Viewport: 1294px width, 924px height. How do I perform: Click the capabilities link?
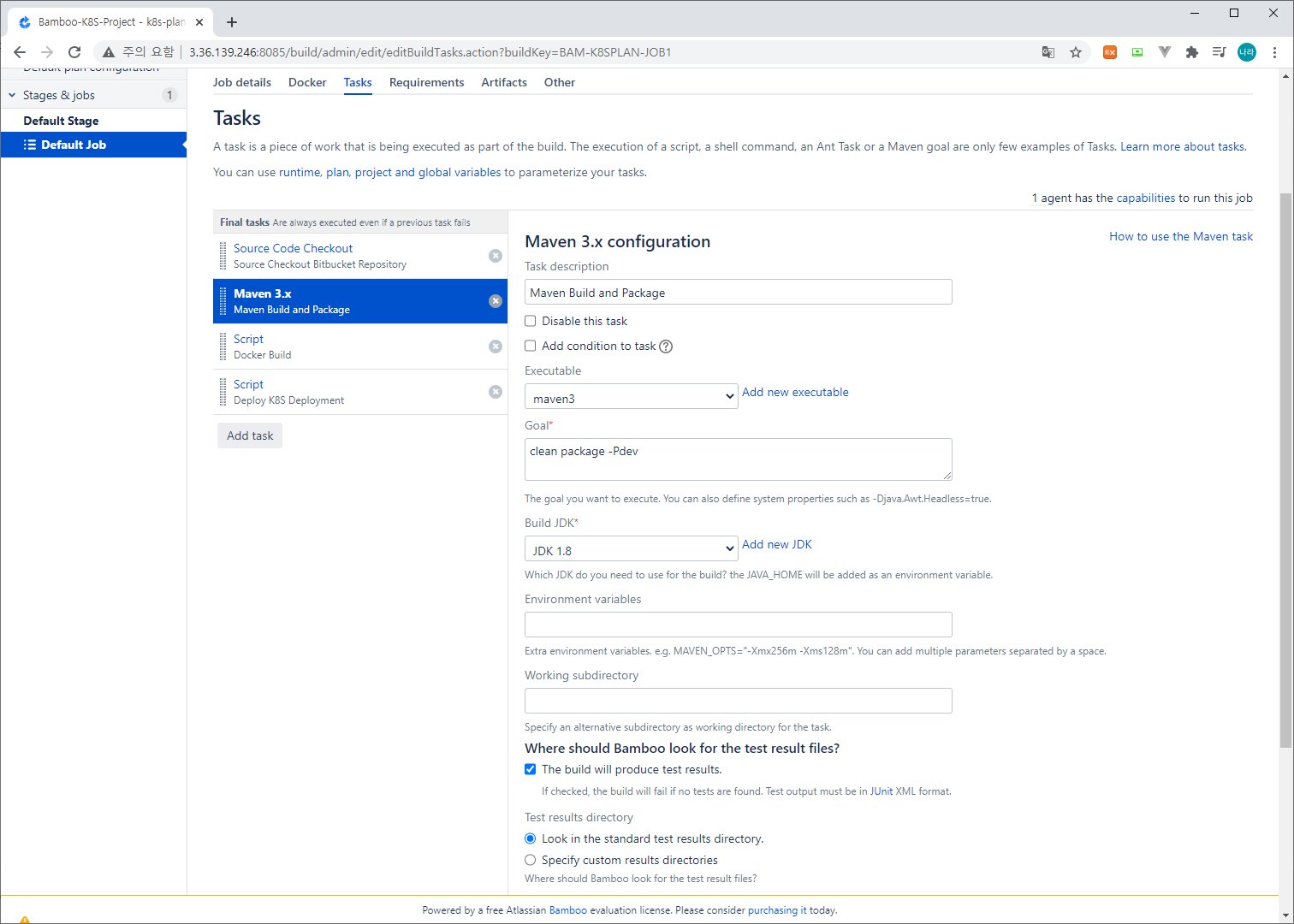tap(1146, 198)
